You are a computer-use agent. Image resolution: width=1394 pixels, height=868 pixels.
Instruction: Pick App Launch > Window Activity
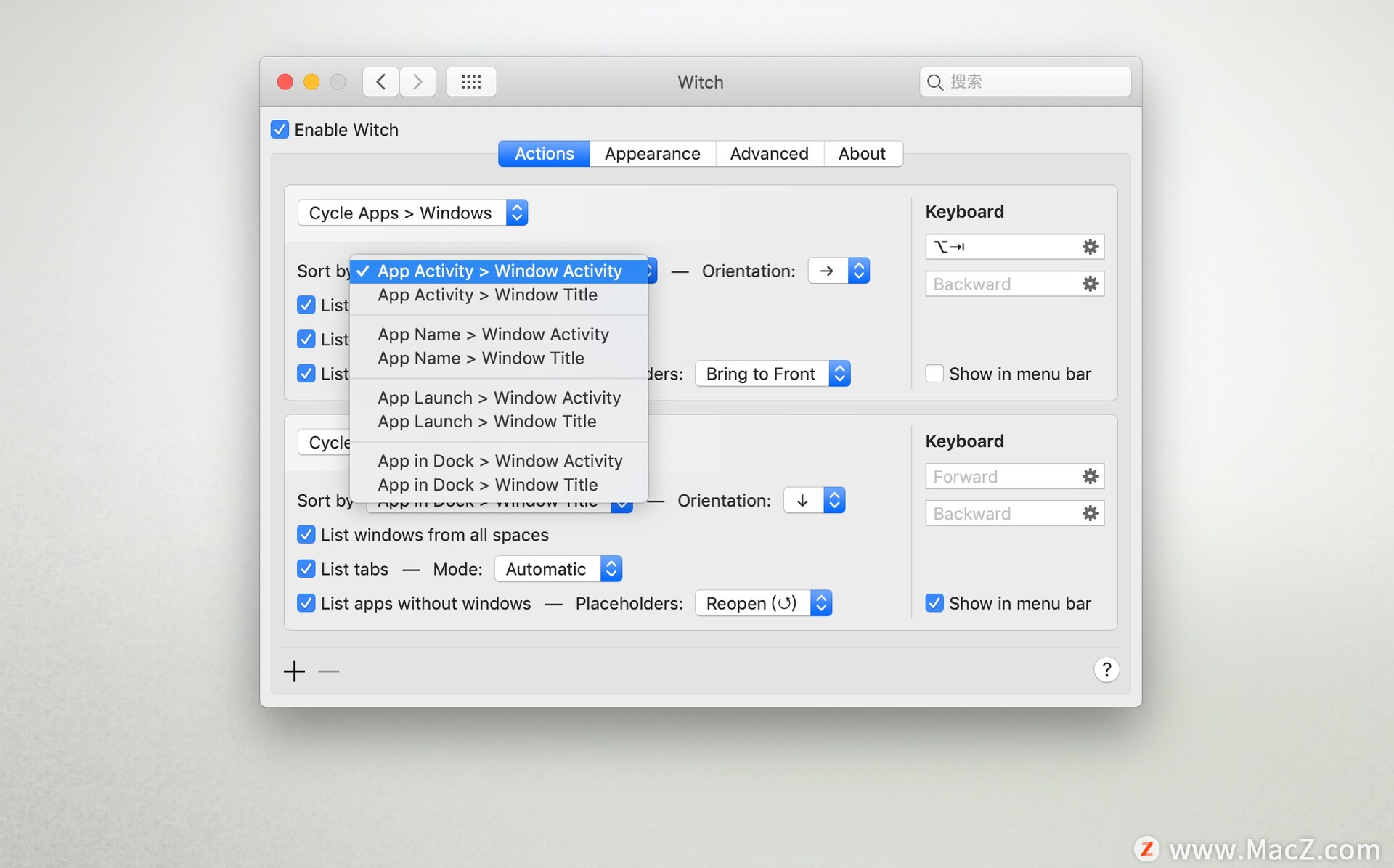499,398
